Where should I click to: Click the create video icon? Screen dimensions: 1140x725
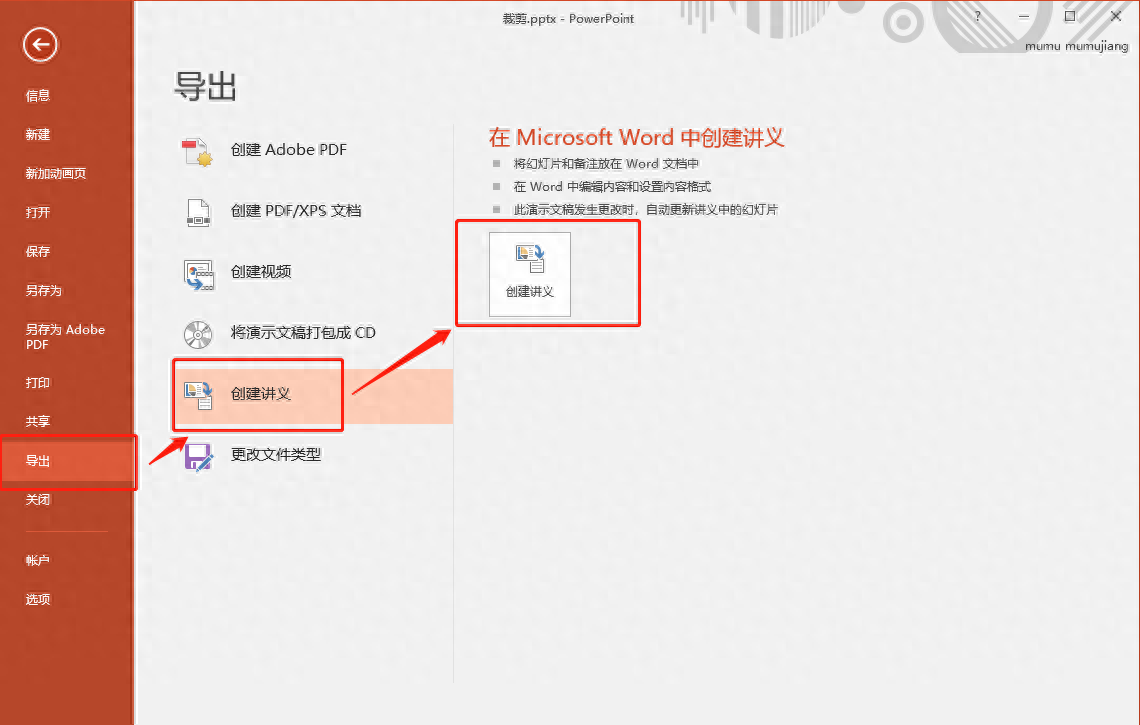pyautogui.click(x=198, y=274)
